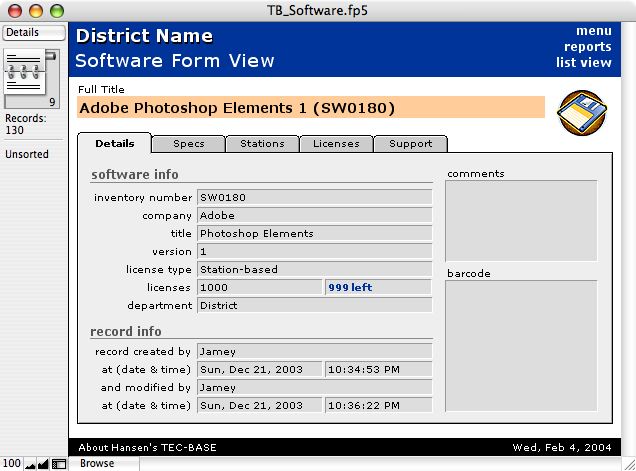Click the rolodex bookmark slider handle
Screen dimensions: 636x471
pyautogui.click(x=51, y=55)
